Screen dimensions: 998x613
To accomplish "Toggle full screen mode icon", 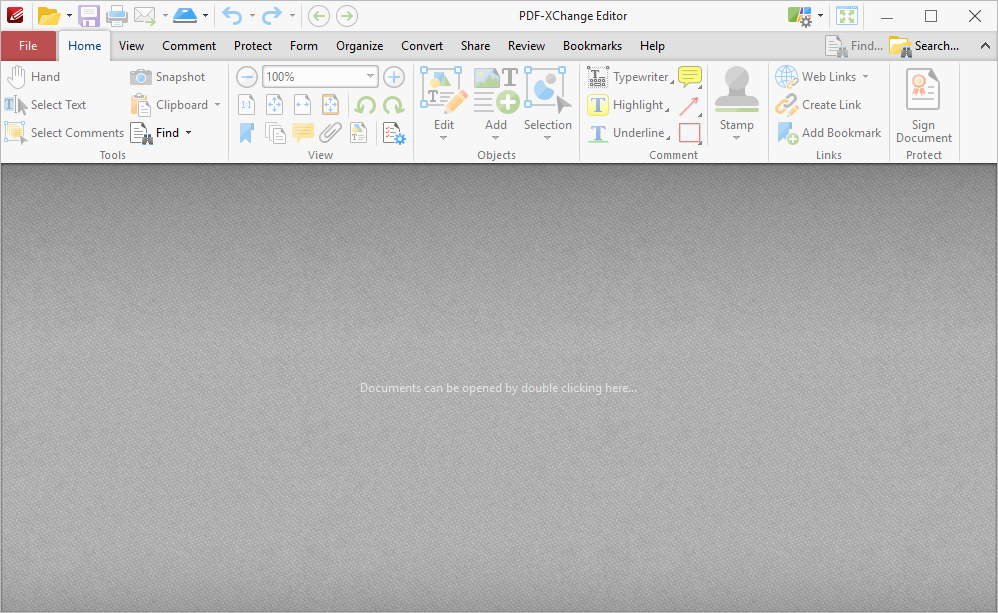I will [847, 16].
